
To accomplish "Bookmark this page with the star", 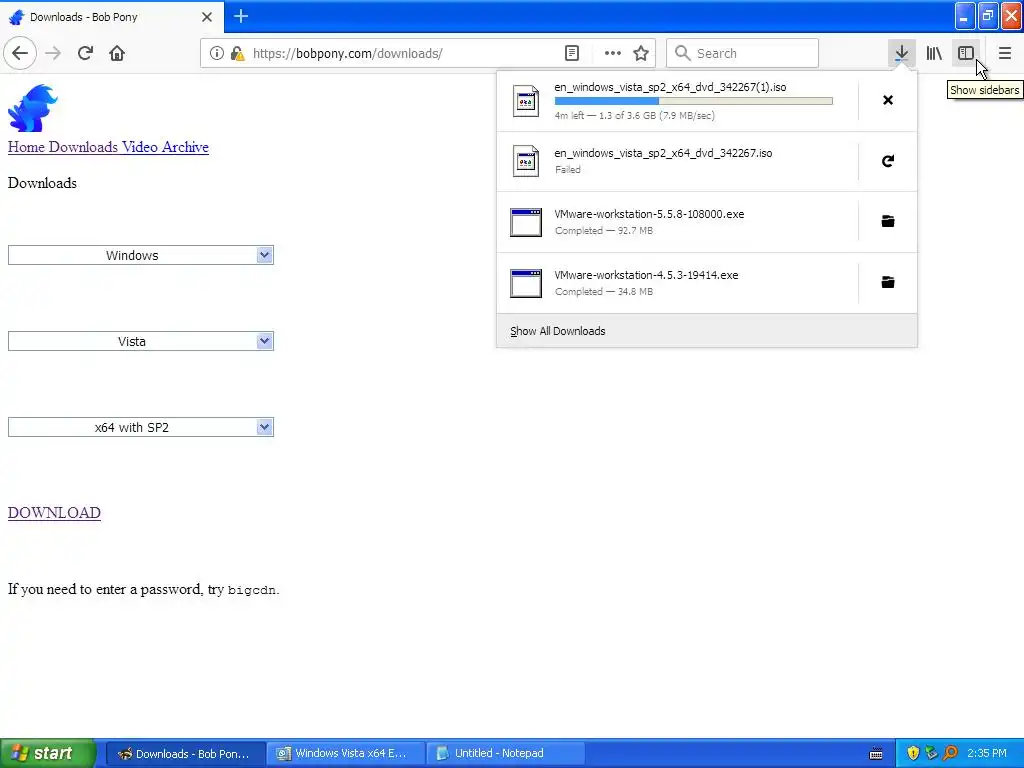I will coord(641,54).
